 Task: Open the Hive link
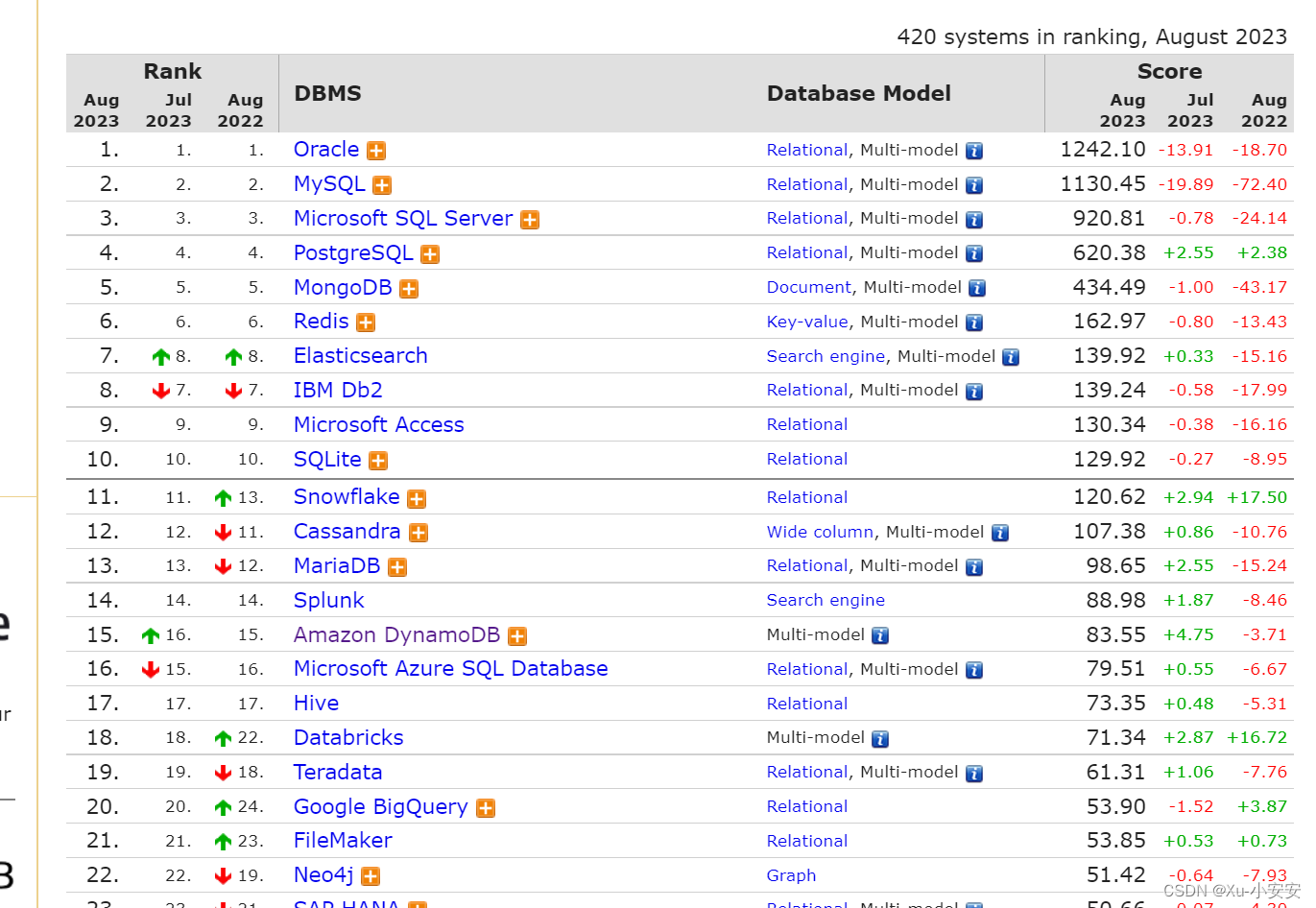point(317,704)
